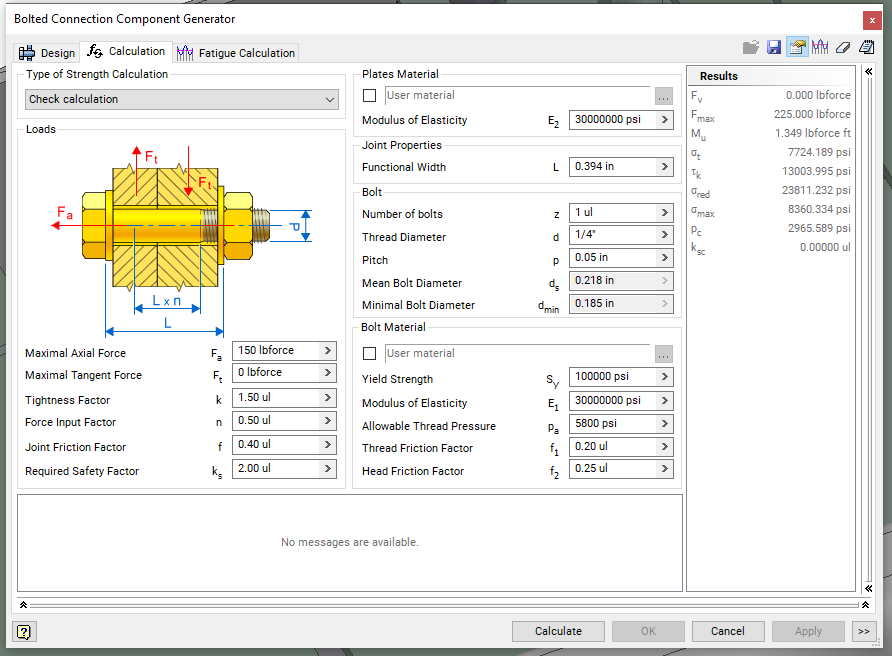Enable User material for the bolt
The width and height of the screenshot is (892, 656).
click(x=369, y=352)
